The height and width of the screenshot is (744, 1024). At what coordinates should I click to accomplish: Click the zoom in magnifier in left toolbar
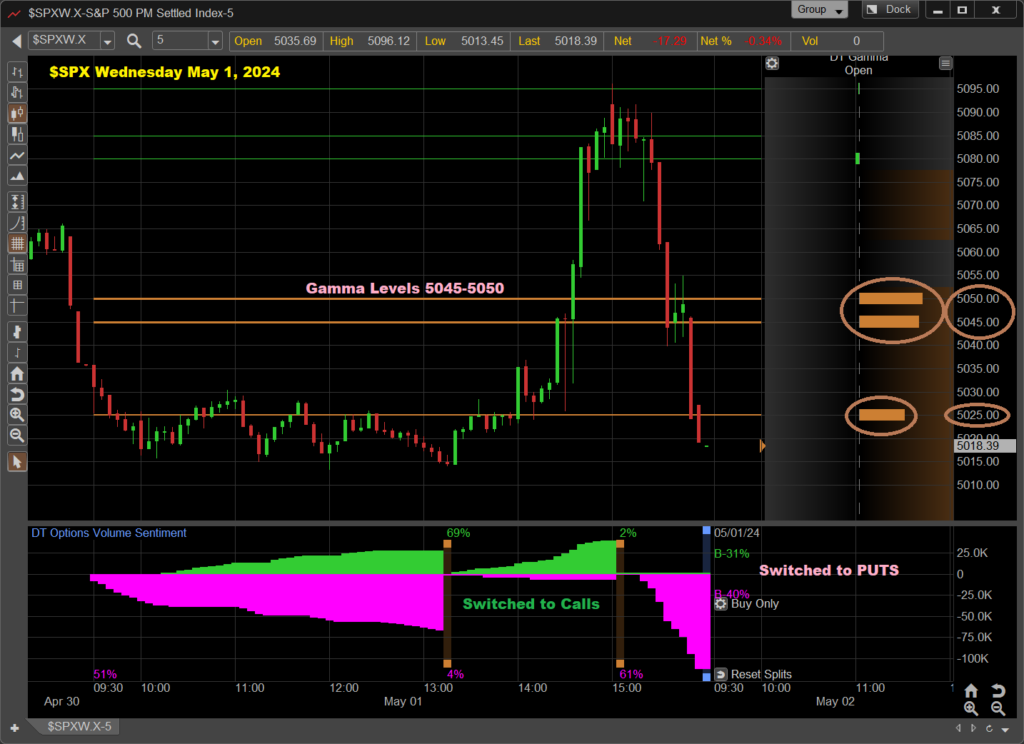point(16,414)
